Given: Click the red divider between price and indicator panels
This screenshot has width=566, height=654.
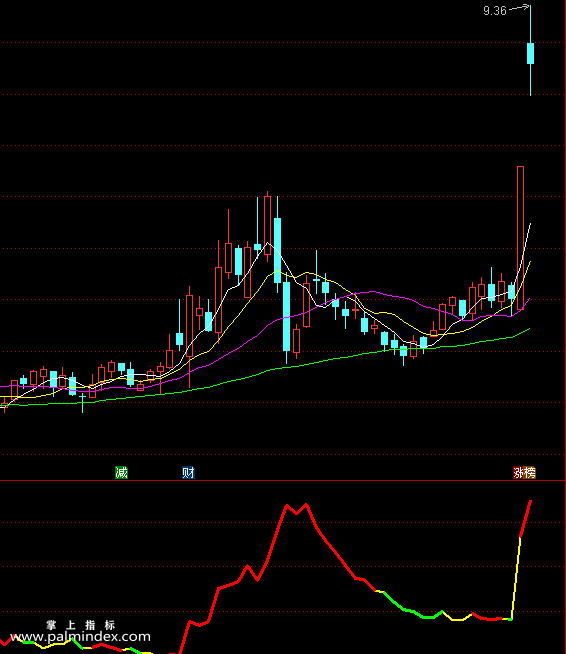Looking at the screenshot, I should 283,481.
